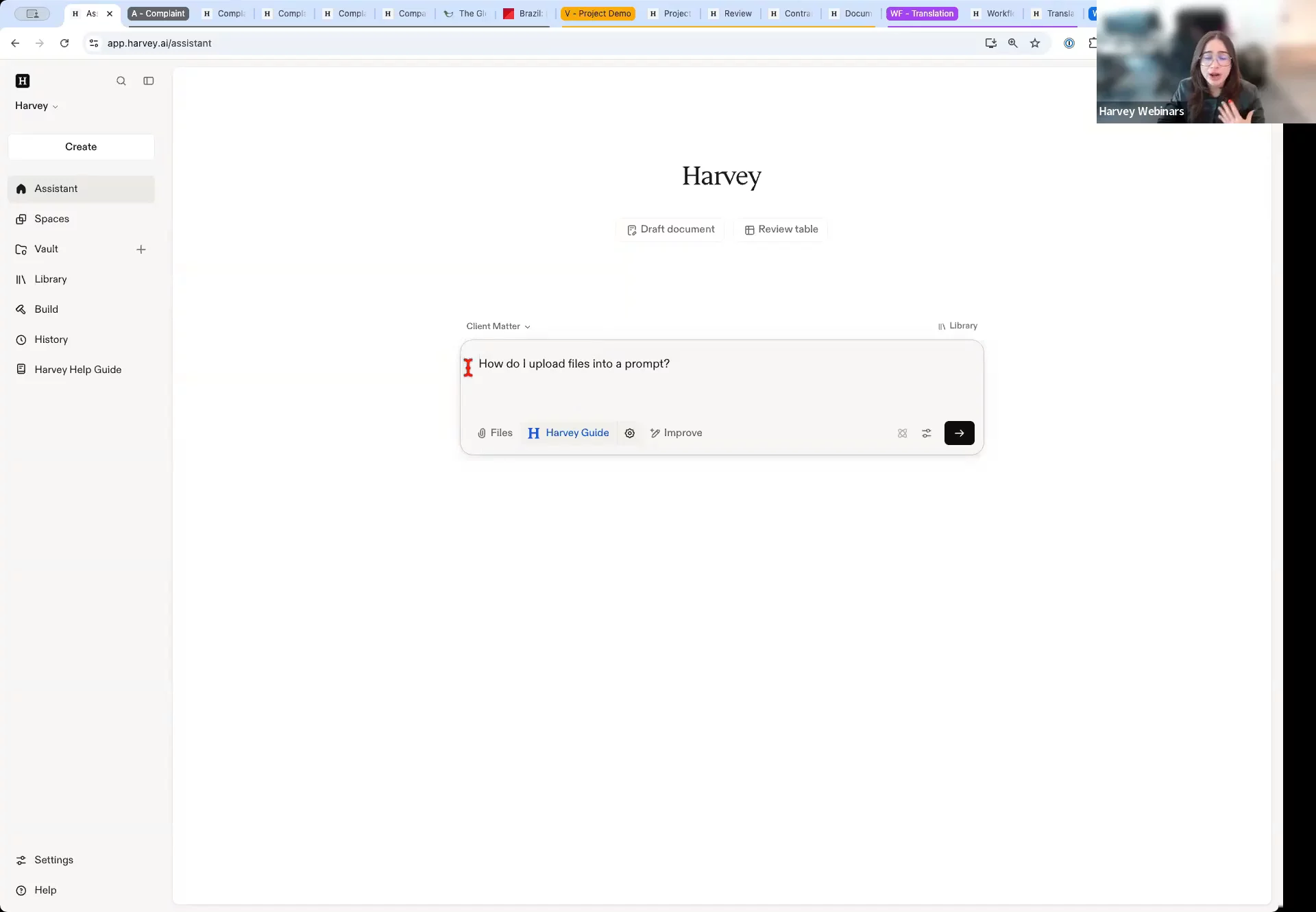1316x912 pixels.
Task: Click the Draft document button
Action: [x=670, y=230]
